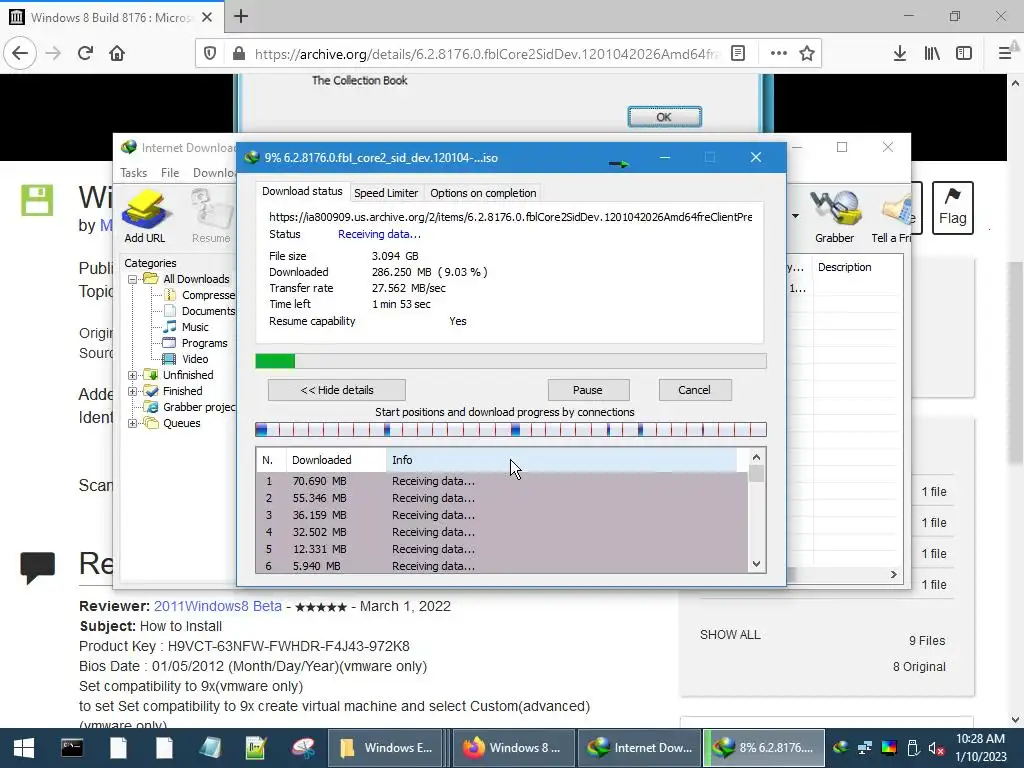Open page actions three-dot menu
The height and width of the screenshot is (768, 1024).
pos(778,54)
